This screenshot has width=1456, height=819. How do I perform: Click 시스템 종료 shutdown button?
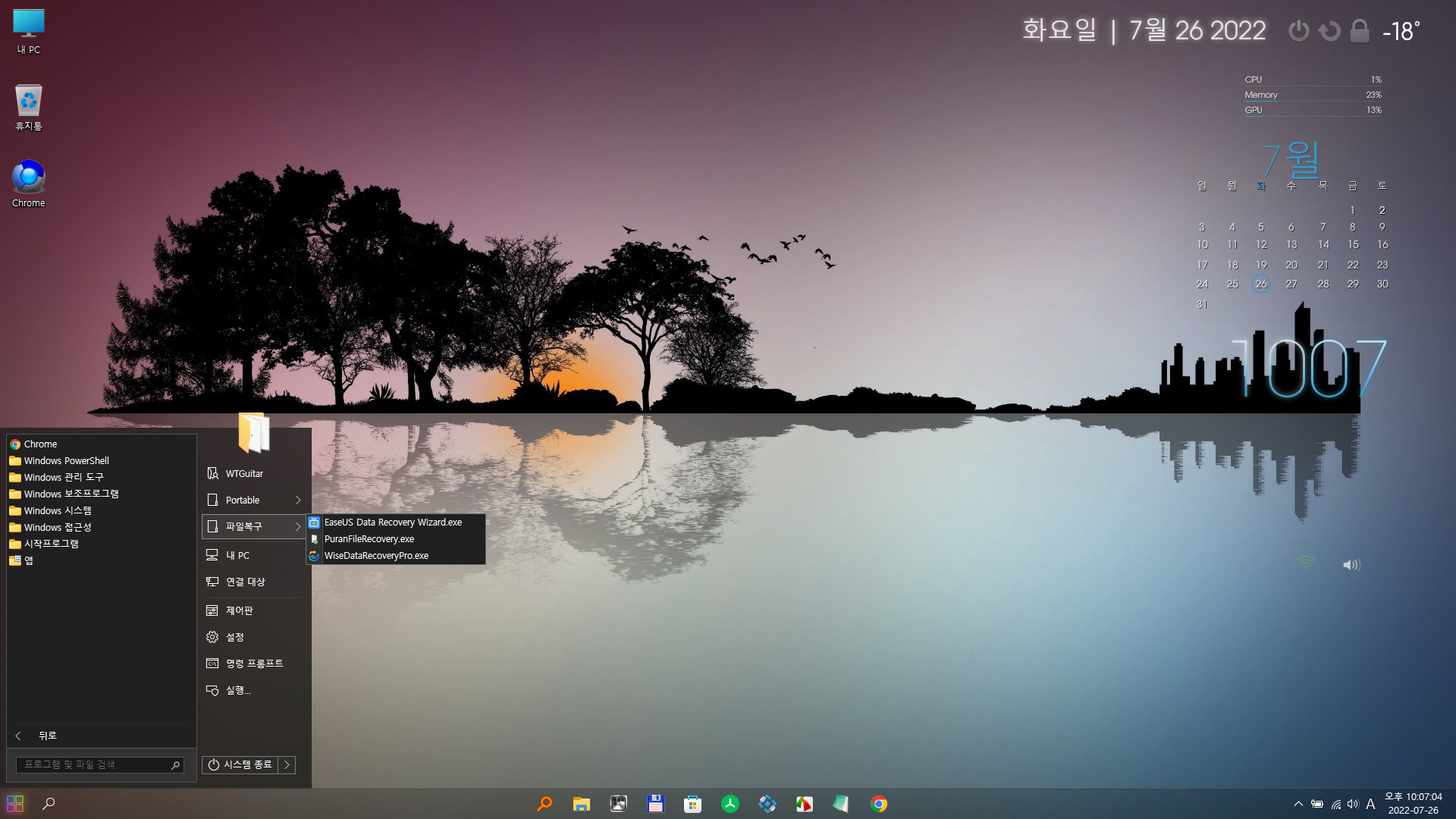pyautogui.click(x=240, y=764)
